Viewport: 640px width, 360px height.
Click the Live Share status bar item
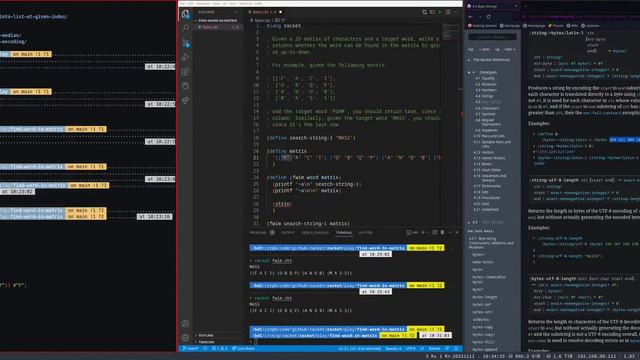point(244,349)
